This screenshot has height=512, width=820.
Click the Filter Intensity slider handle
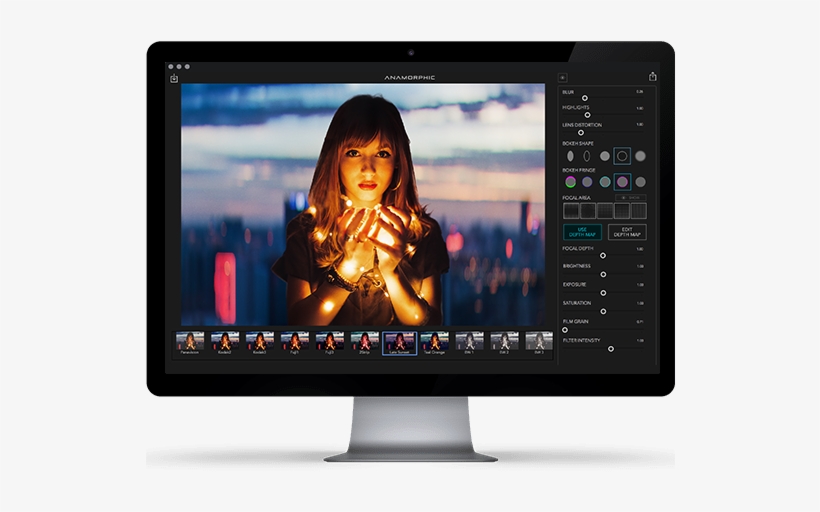pyautogui.click(x=611, y=348)
